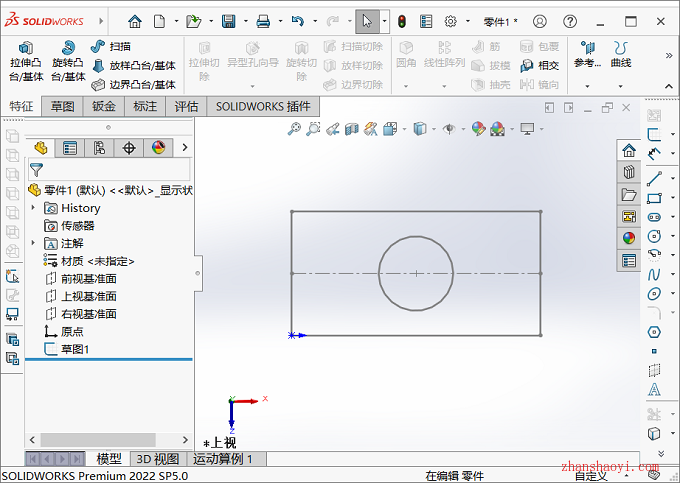680x483 pixels.
Task: Select the Line sketch tool
Action: pos(654,178)
